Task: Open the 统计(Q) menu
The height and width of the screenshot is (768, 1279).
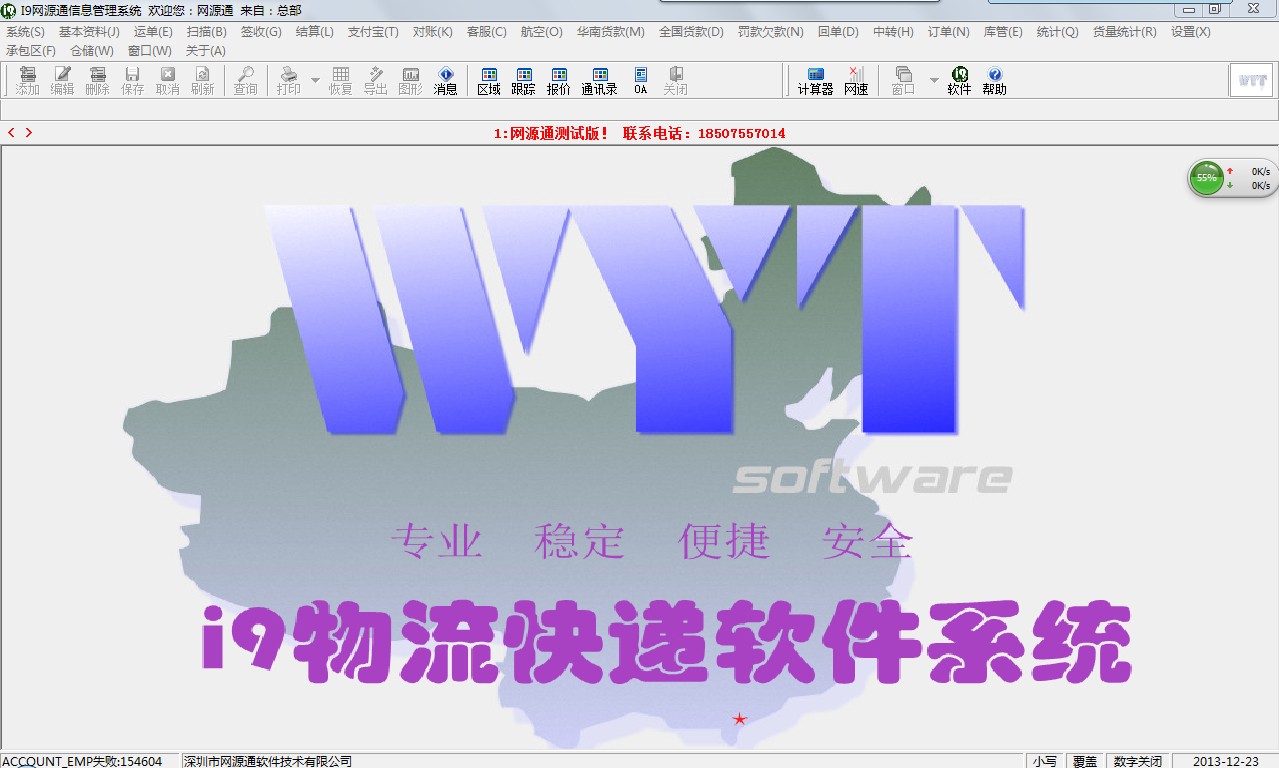Action: pyautogui.click(x=1057, y=32)
